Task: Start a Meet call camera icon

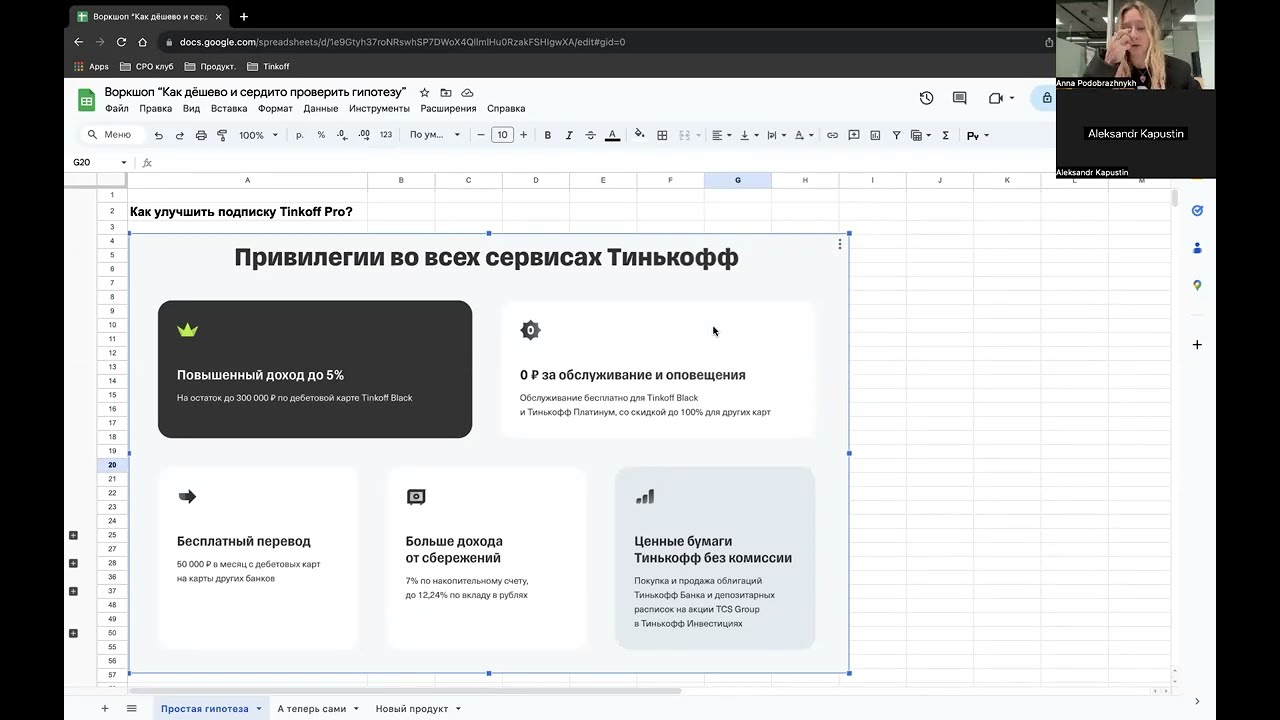Action: tap(996, 98)
